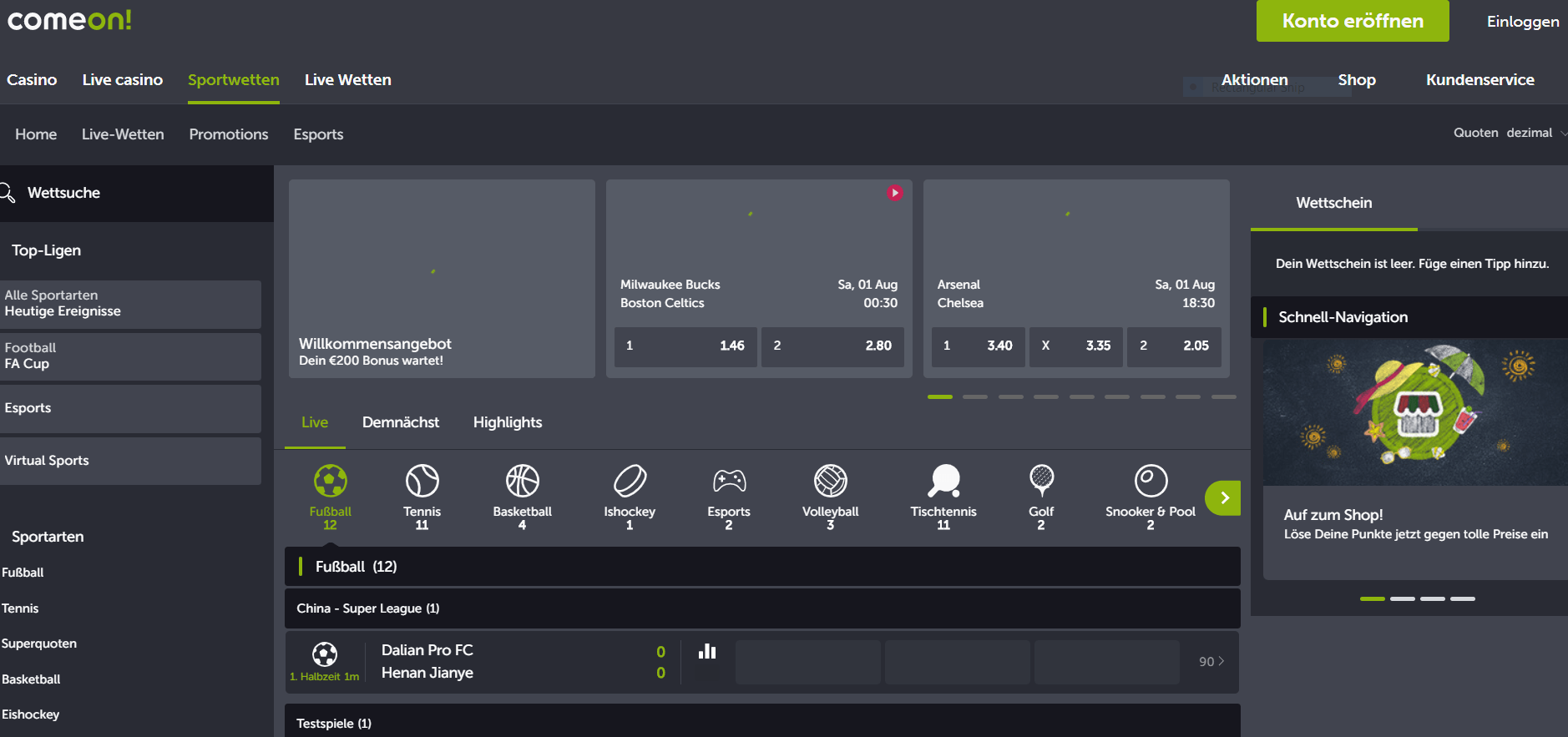Open the Shop link
Viewport: 1568px width, 737px height.
[1357, 80]
